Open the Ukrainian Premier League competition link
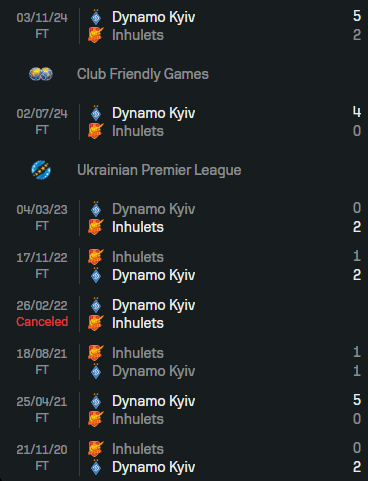Image resolution: width=368 pixels, height=481 pixels. (159, 170)
